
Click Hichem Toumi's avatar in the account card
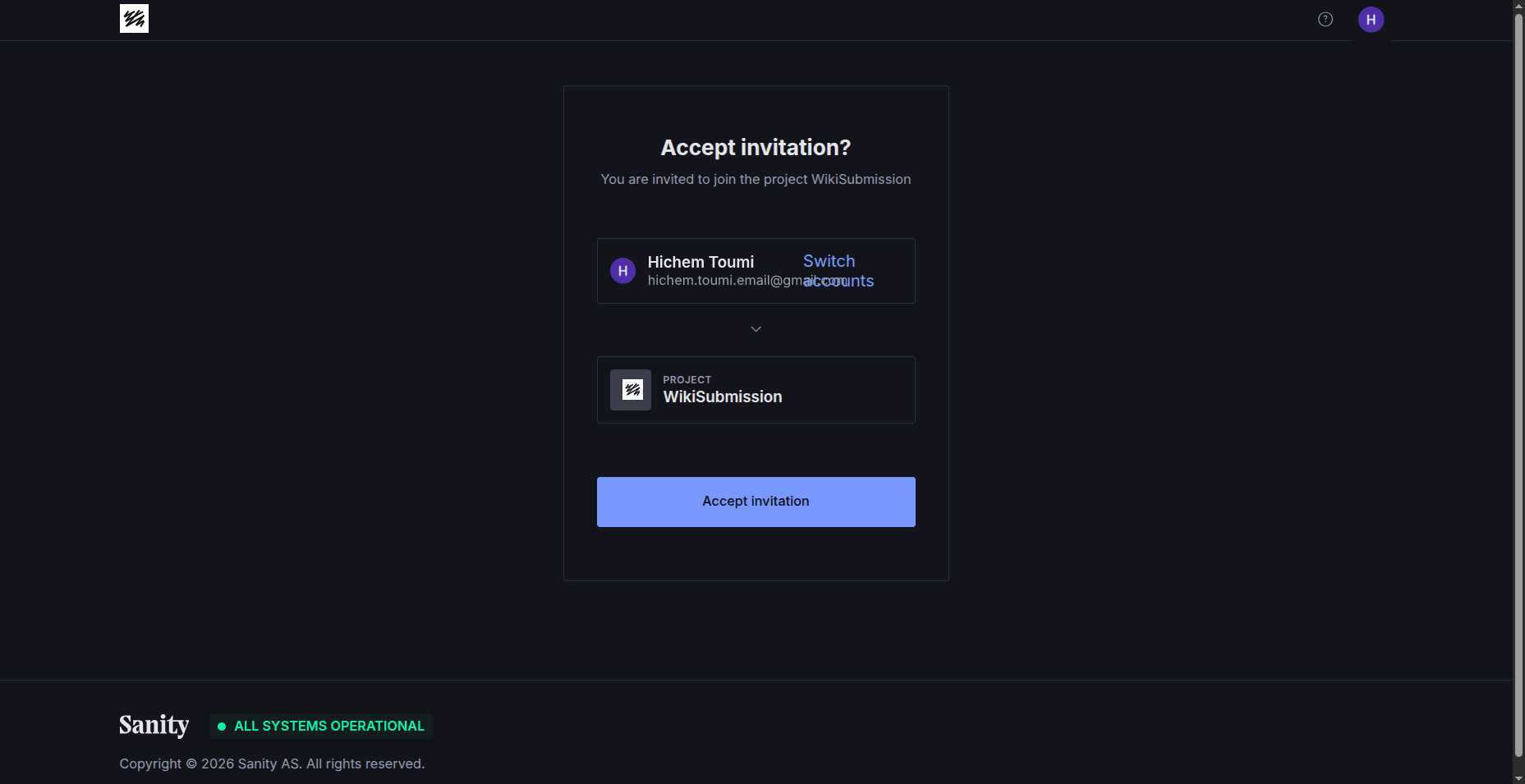click(622, 270)
